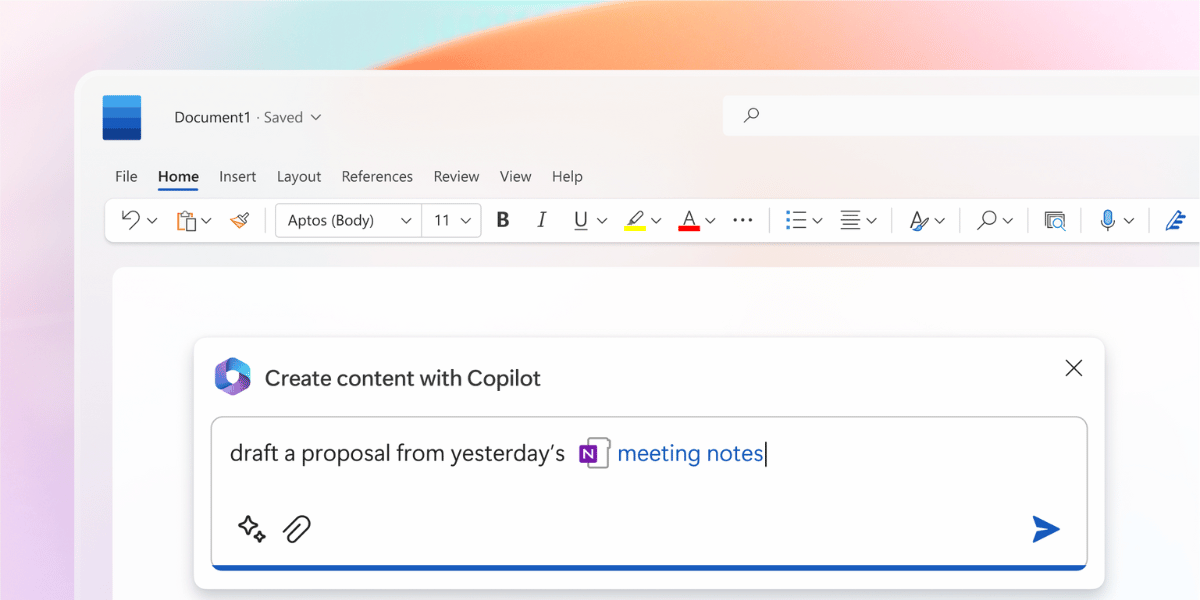Open the Insert tab

(238, 176)
